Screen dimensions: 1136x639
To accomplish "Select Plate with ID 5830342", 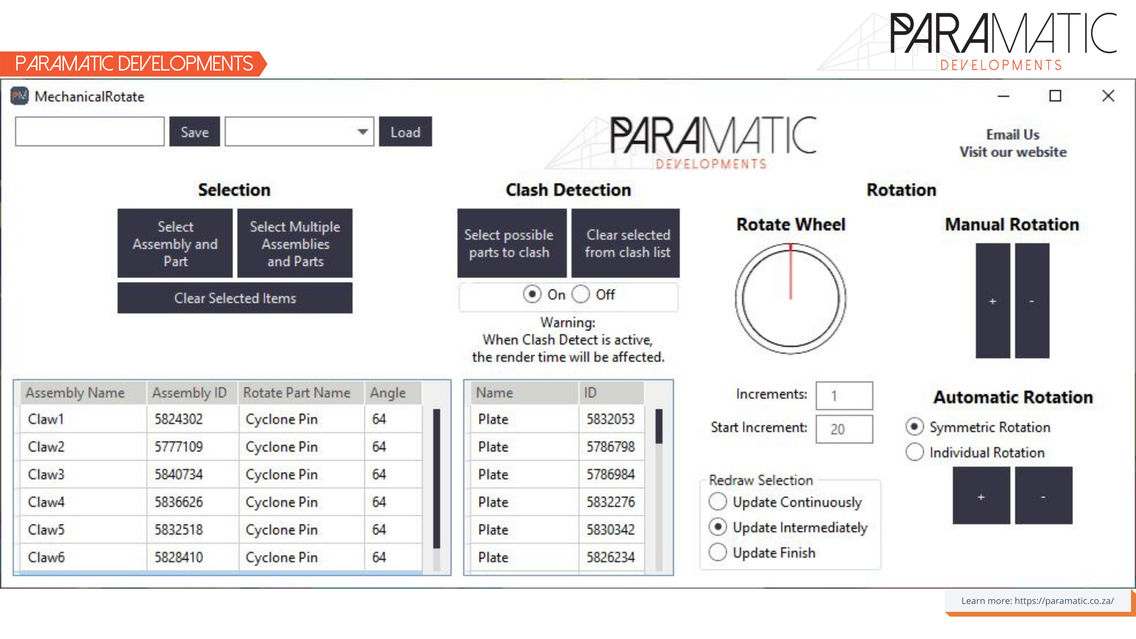I will click(x=557, y=530).
